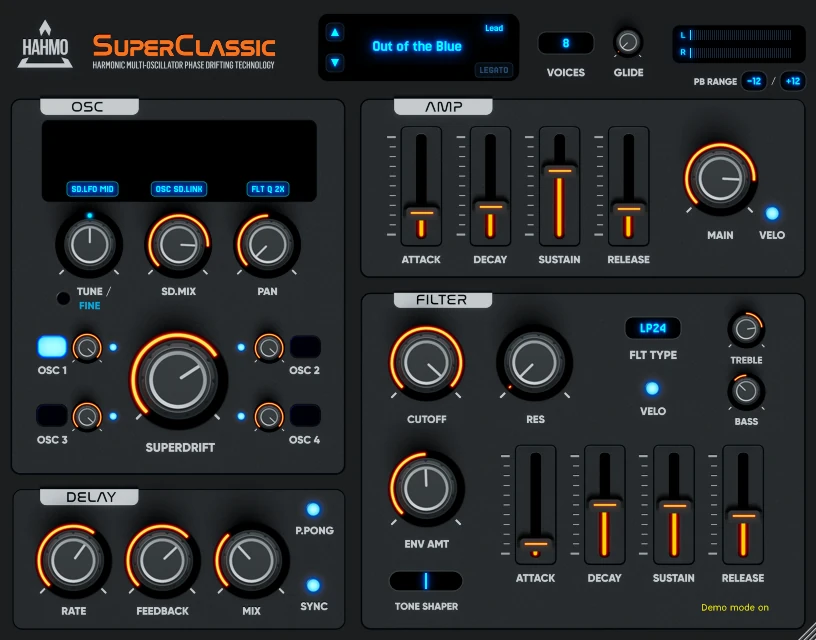Click the filter CUTOFF knob
The height and width of the screenshot is (640, 816).
(426, 363)
